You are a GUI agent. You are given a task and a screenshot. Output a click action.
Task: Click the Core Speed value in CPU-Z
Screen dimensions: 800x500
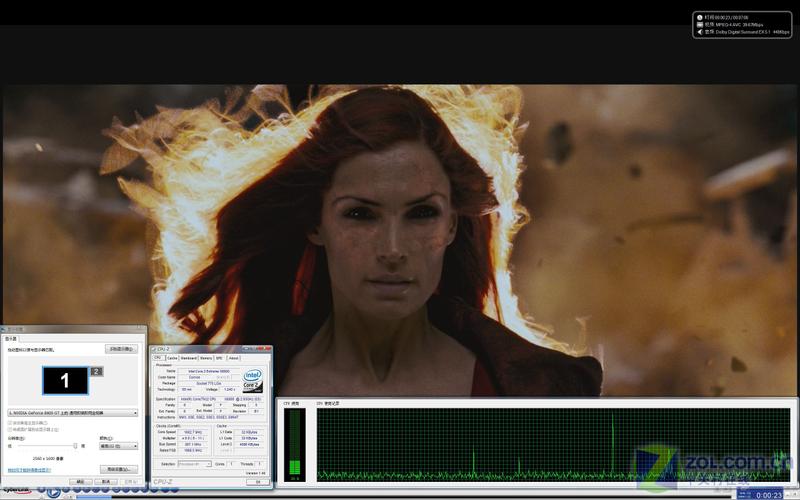[x=193, y=432]
